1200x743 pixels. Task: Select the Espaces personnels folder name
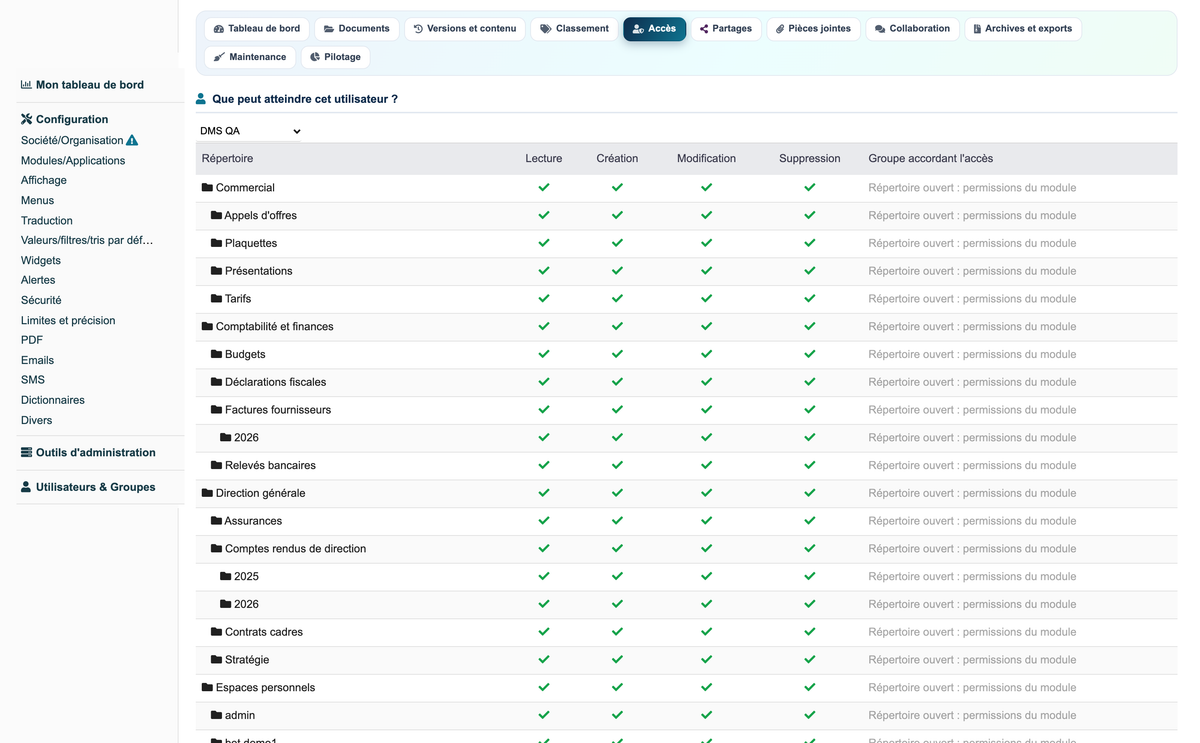point(266,688)
